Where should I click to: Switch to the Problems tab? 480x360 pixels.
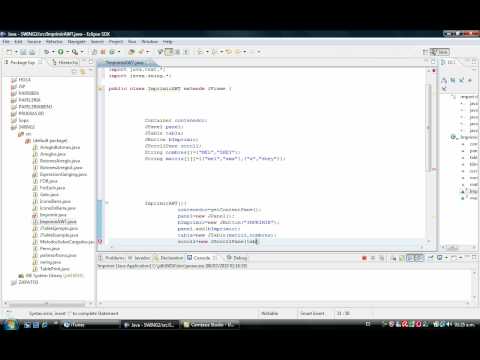click(111, 258)
